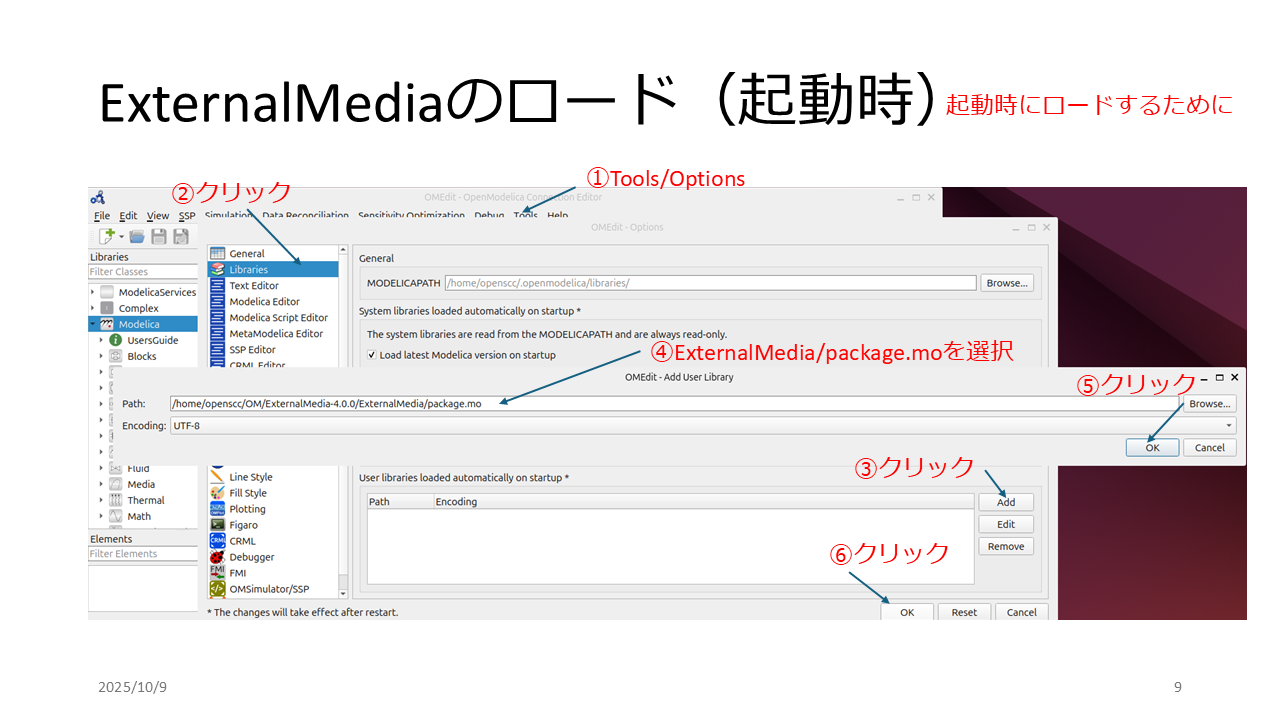The width and height of the screenshot is (1280, 720).
Task: Click OK in Add User Library dialog
Action: tap(1152, 448)
